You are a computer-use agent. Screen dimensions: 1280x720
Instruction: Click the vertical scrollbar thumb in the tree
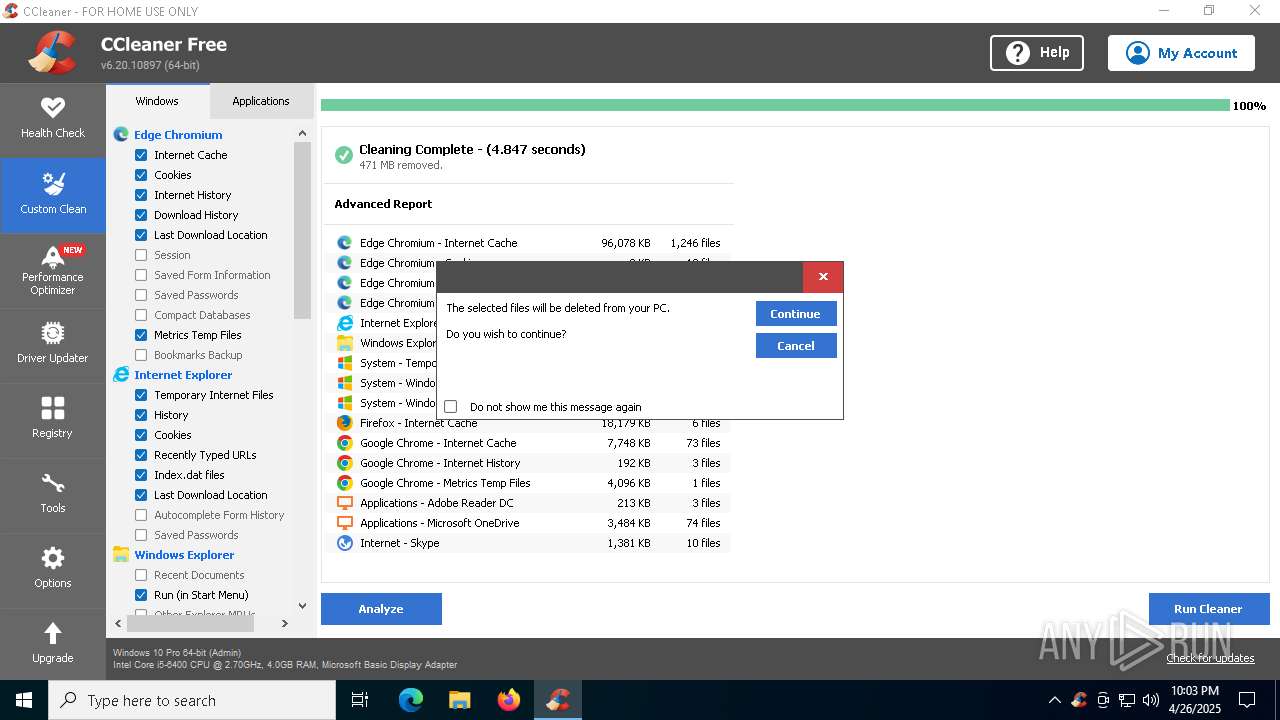click(303, 230)
